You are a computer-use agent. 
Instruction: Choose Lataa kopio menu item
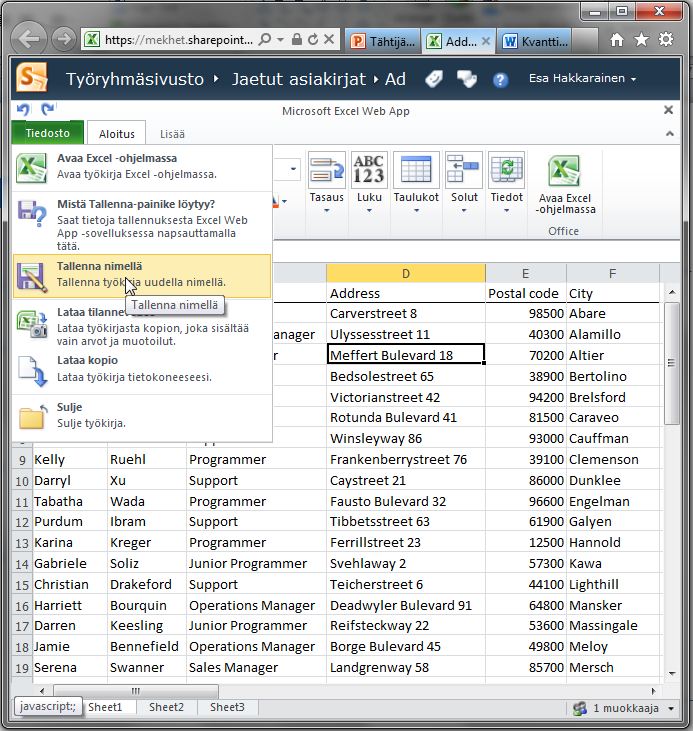(142, 370)
